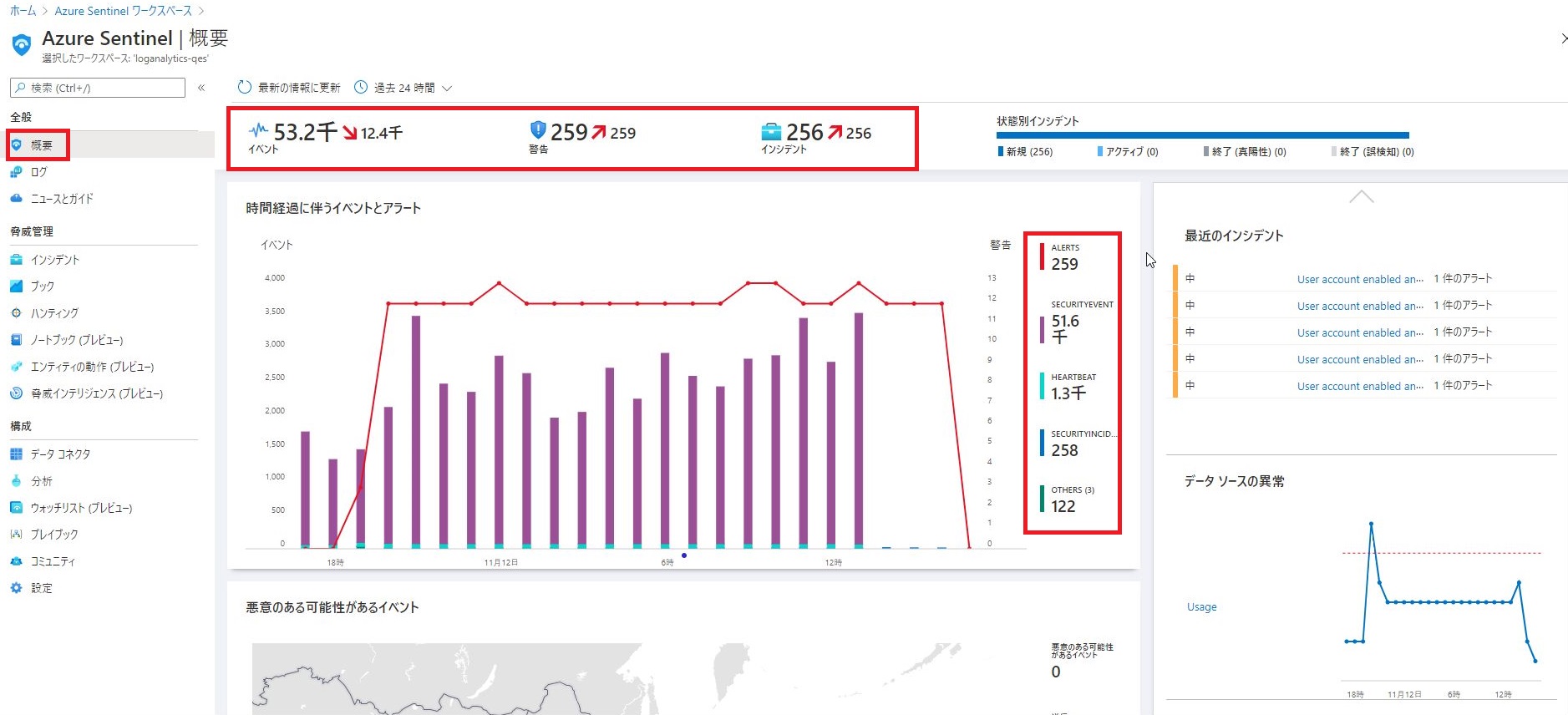
Task: Click the clock icon for 過去 24 時間
Action: coord(361,88)
